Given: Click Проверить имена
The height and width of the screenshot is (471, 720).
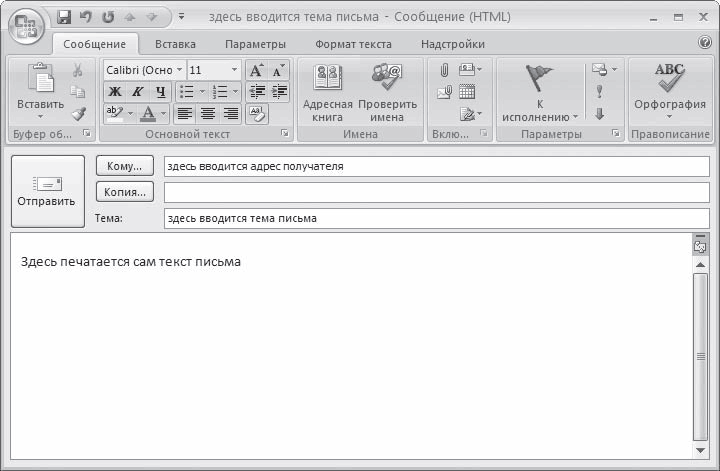Looking at the screenshot, I should [387, 92].
